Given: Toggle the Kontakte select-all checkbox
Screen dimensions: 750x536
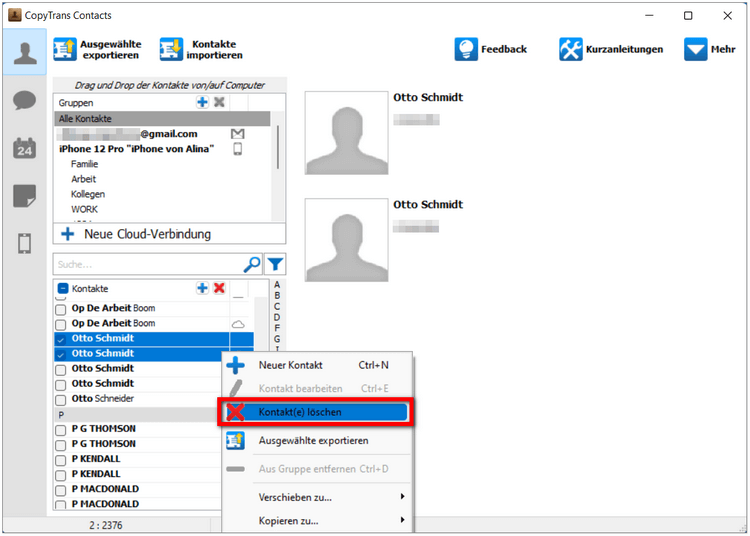Looking at the screenshot, I should click(x=63, y=288).
